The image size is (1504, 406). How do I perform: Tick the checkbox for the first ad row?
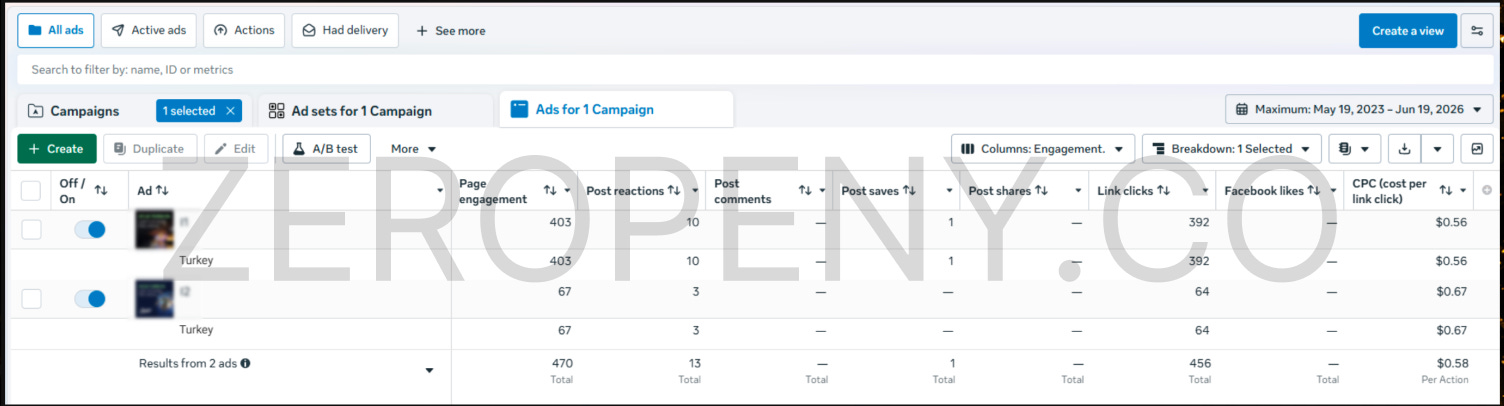[x=31, y=230]
